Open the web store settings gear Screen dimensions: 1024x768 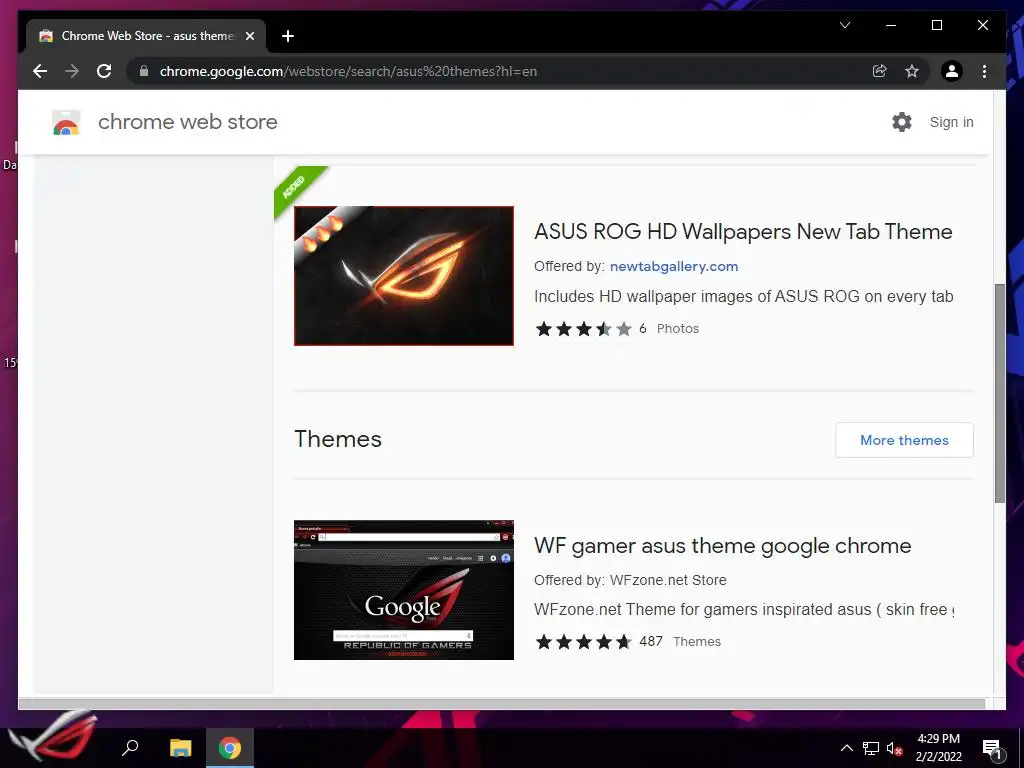click(902, 122)
